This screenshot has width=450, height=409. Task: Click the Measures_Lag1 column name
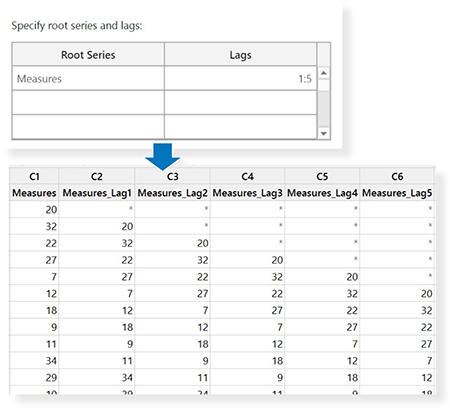click(97, 193)
